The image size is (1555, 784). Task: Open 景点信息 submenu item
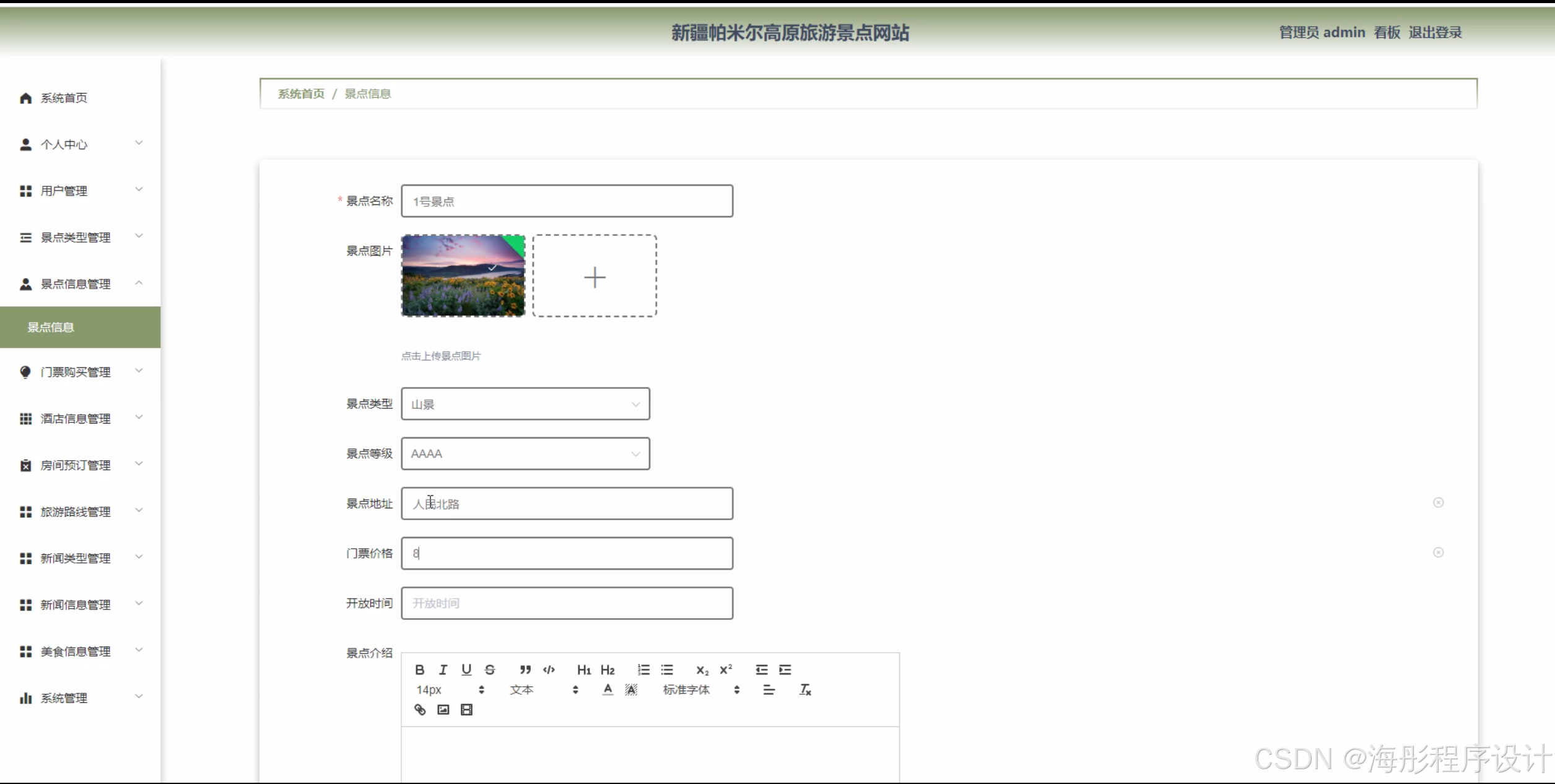point(51,327)
